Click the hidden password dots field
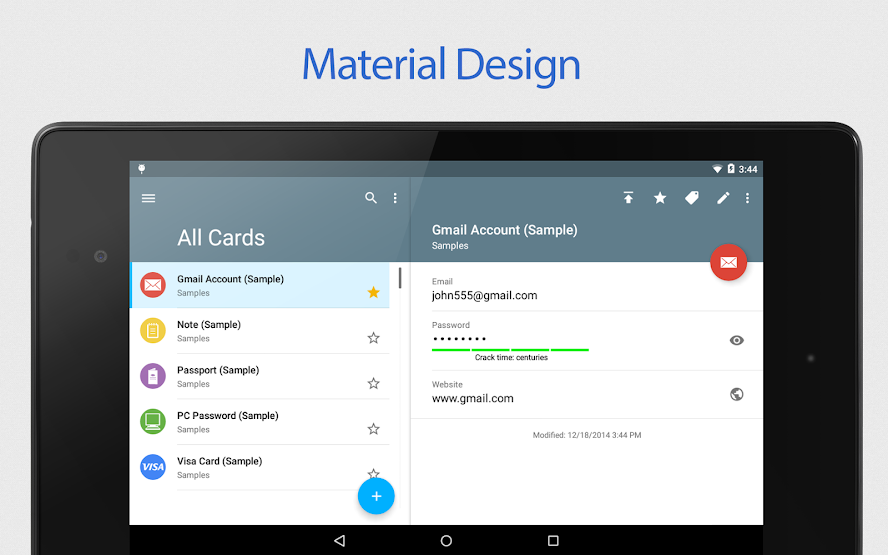This screenshot has height=555, width=888. pos(459,339)
